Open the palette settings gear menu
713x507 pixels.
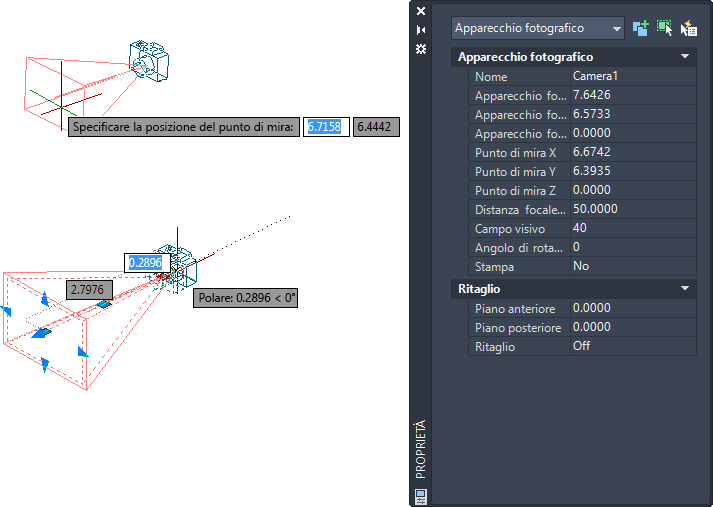(421, 49)
